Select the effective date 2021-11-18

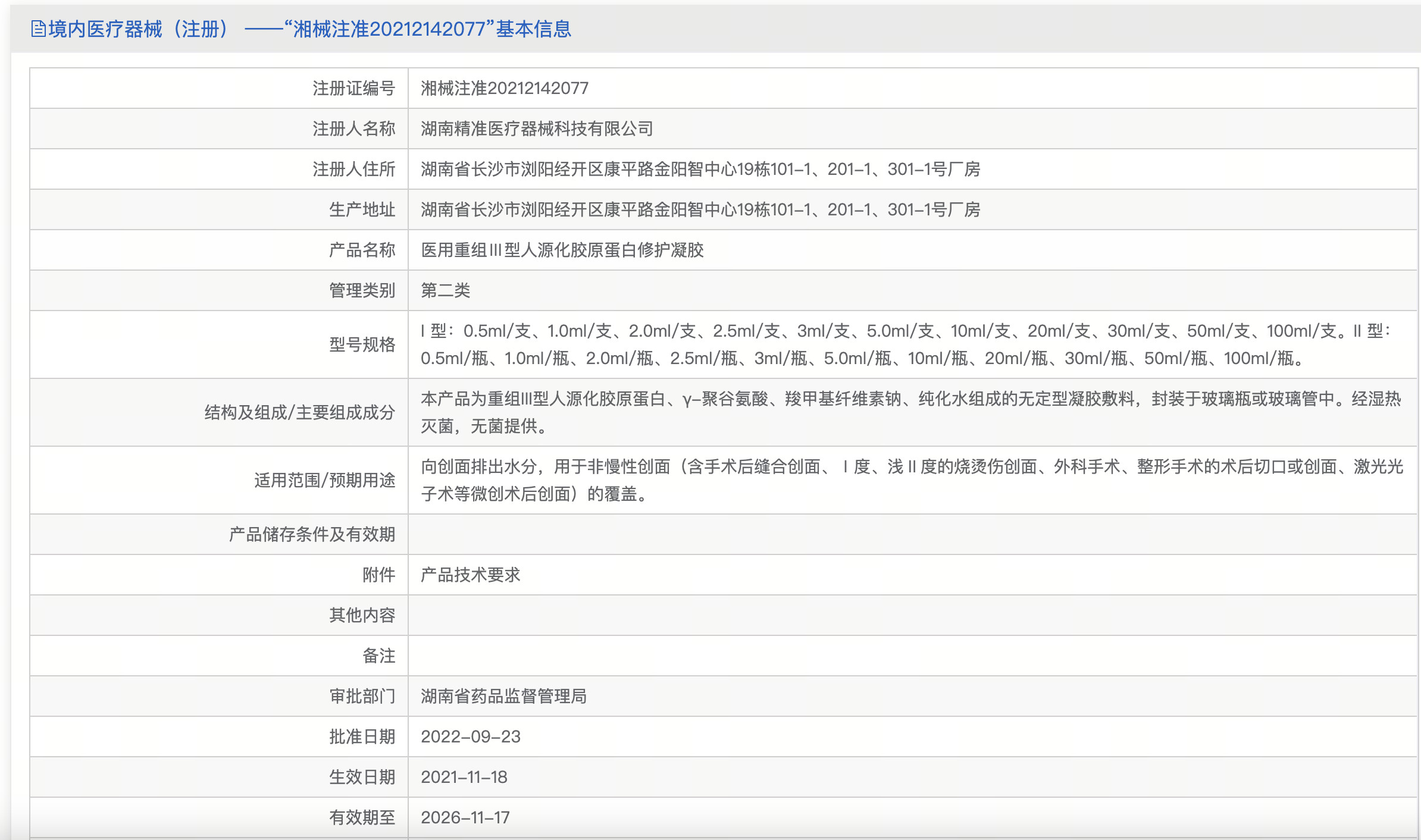[464, 777]
